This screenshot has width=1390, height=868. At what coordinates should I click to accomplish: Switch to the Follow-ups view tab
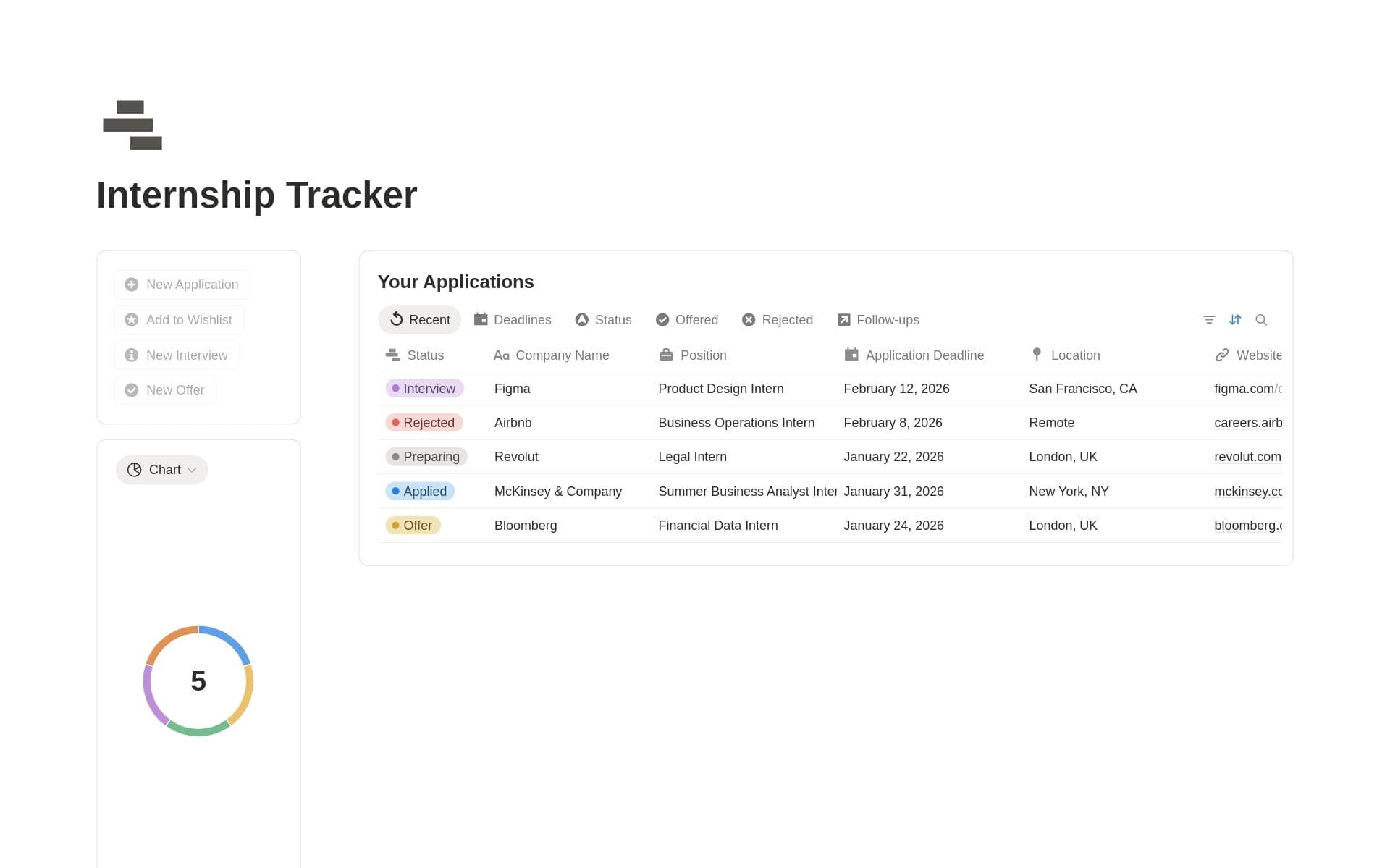(x=878, y=320)
